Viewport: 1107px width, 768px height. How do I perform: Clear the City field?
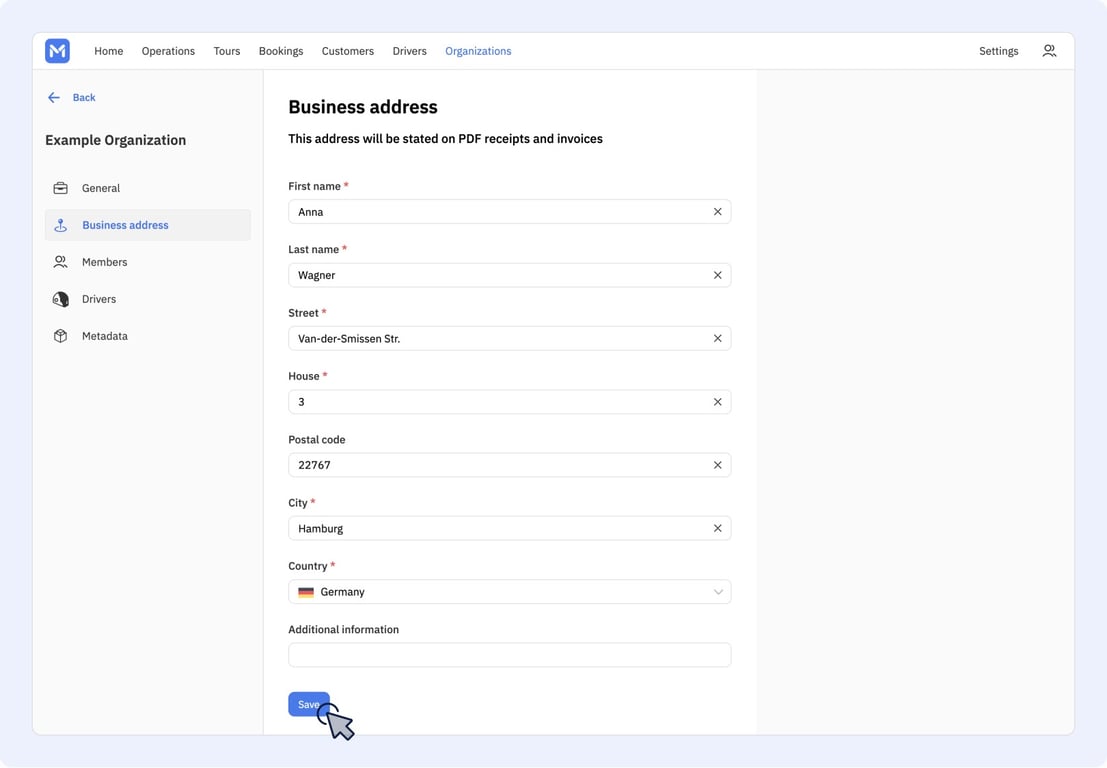pyautogui.click(x=717, y=528)
